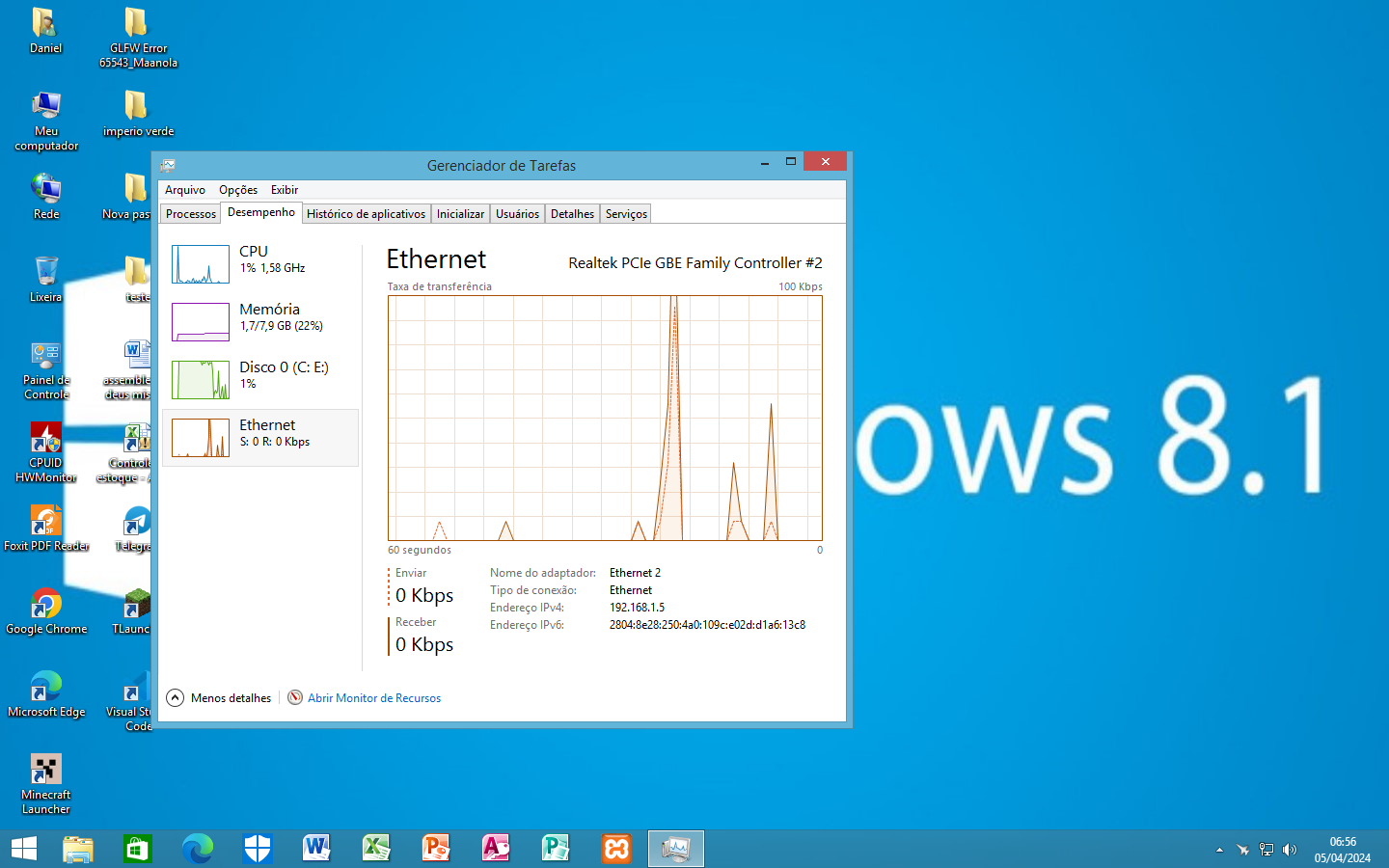Viewport: 1389px width, 868px height.
Task: Select the Memória performance graph thumbnail
Action: (201, 322)
